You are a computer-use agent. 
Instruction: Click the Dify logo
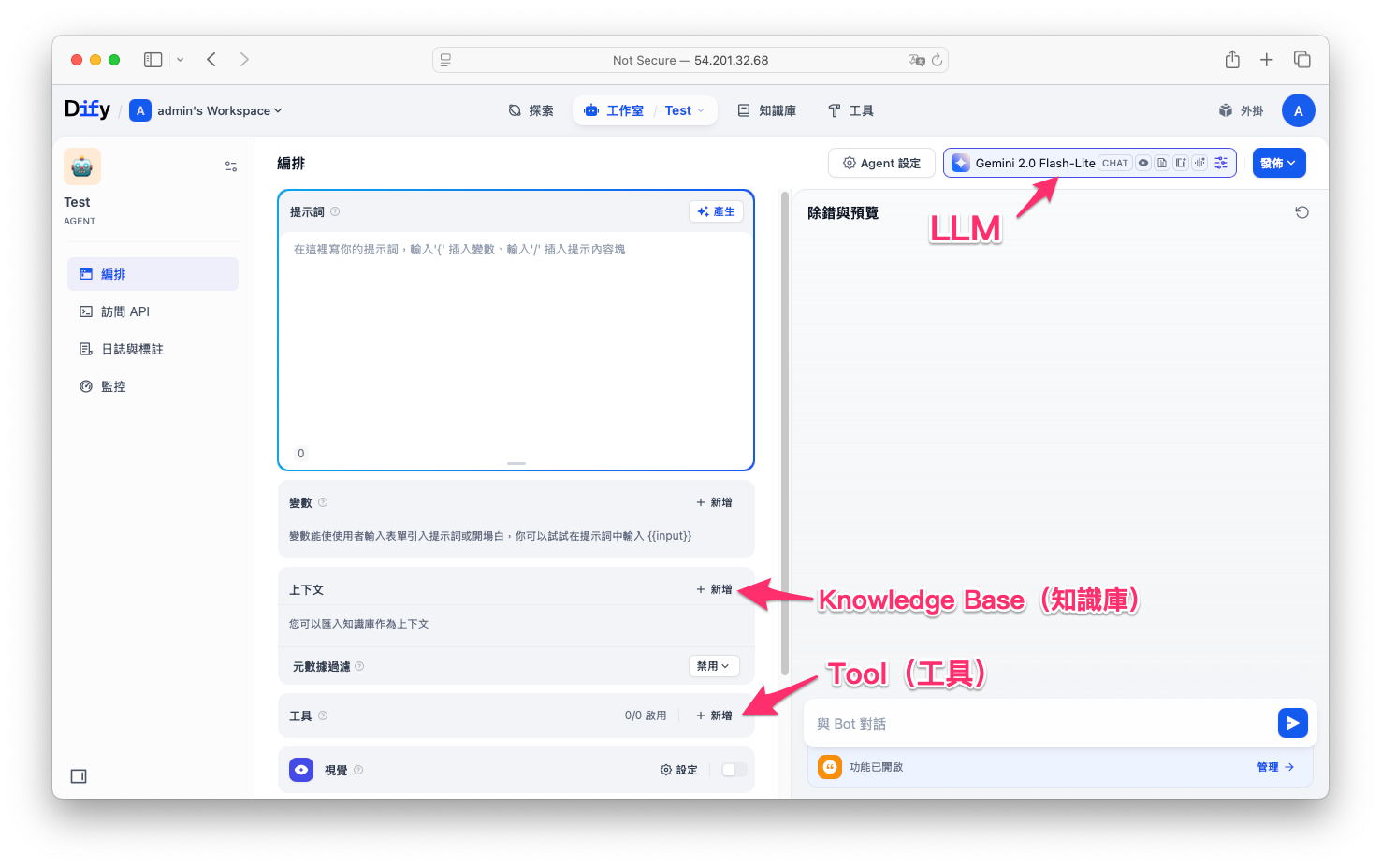(x=87, y=109)
